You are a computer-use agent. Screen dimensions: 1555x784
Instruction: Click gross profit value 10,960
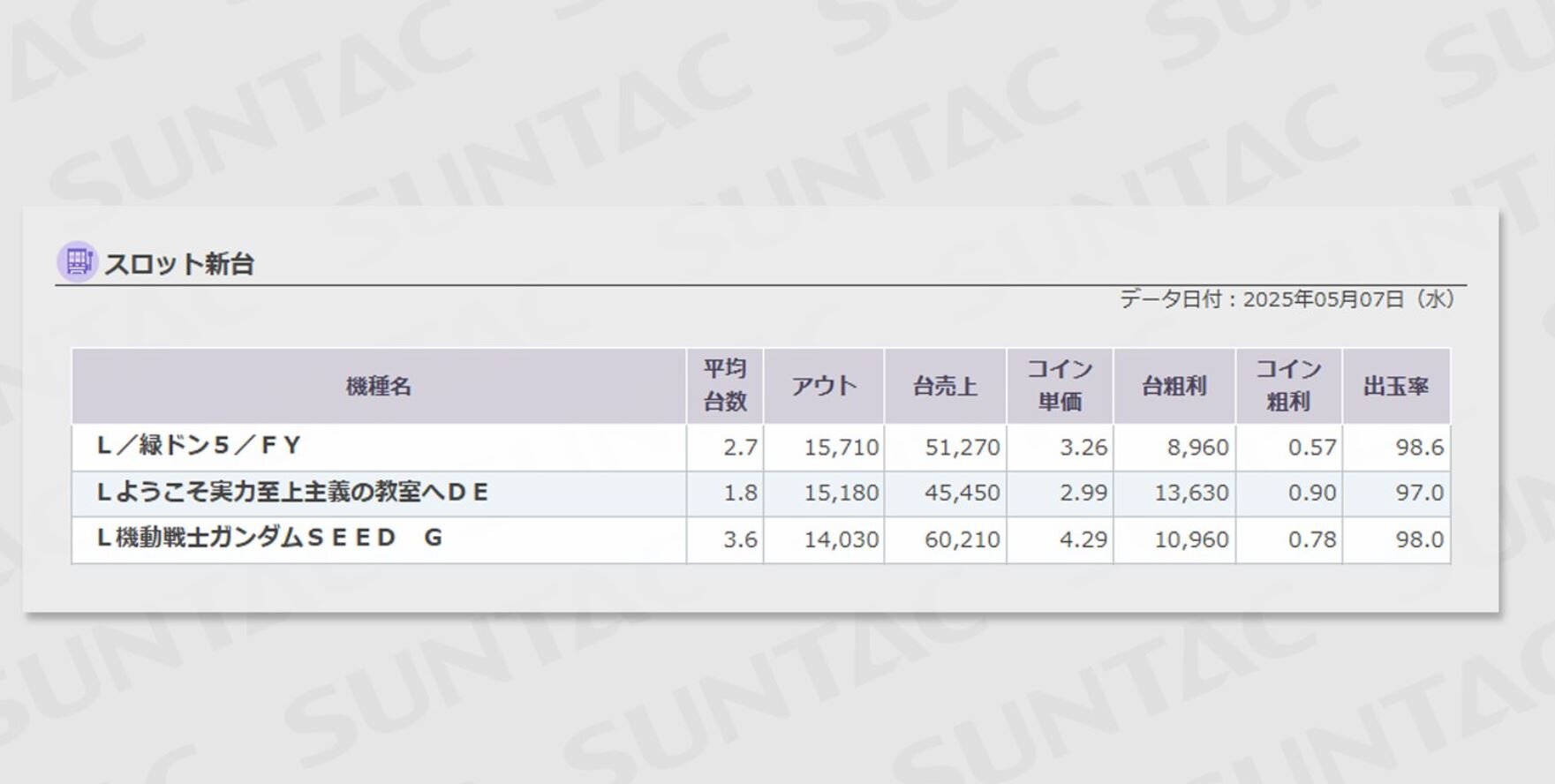[x=1192, y=539]
